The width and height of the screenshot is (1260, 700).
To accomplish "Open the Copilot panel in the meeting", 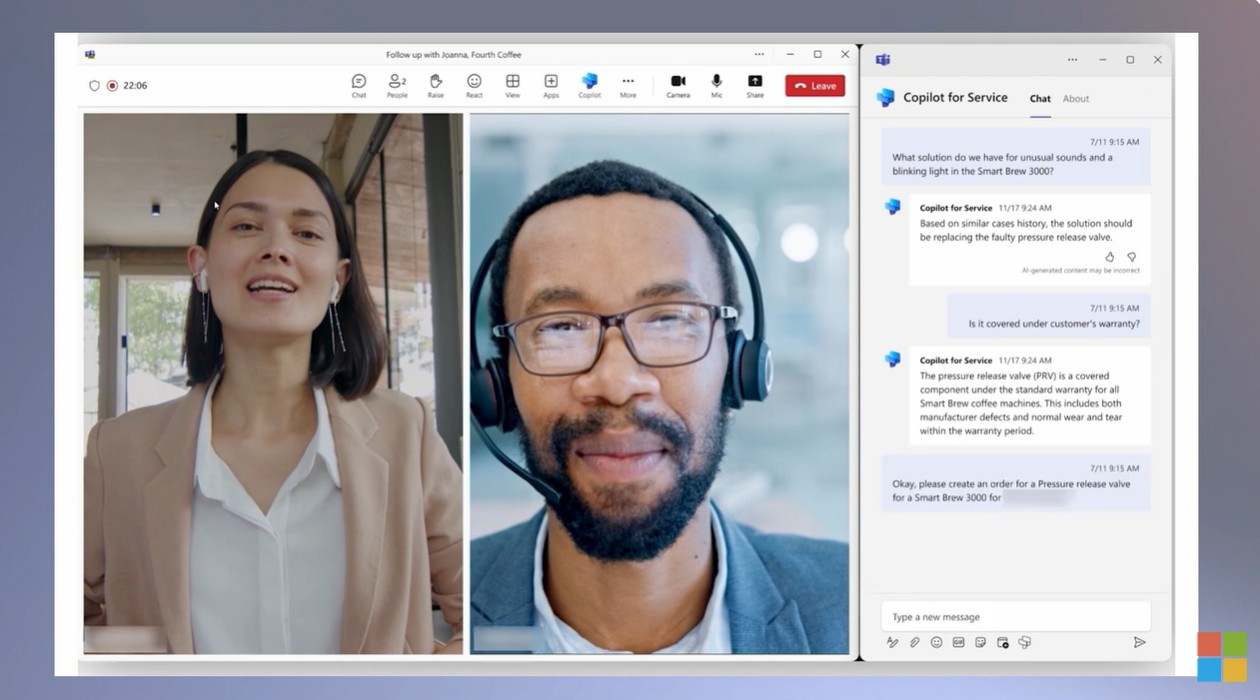I will [x=589, y=85].
